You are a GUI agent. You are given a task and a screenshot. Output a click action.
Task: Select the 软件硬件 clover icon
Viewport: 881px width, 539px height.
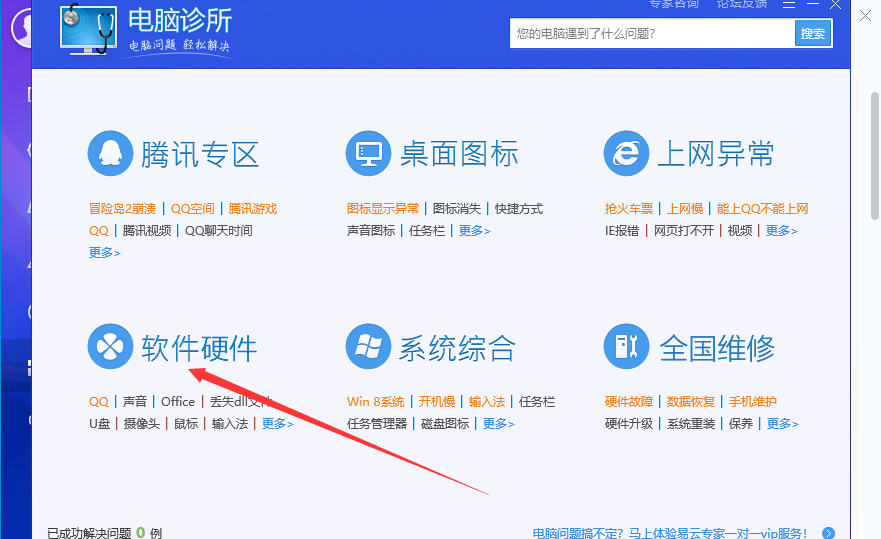(110, 347)
